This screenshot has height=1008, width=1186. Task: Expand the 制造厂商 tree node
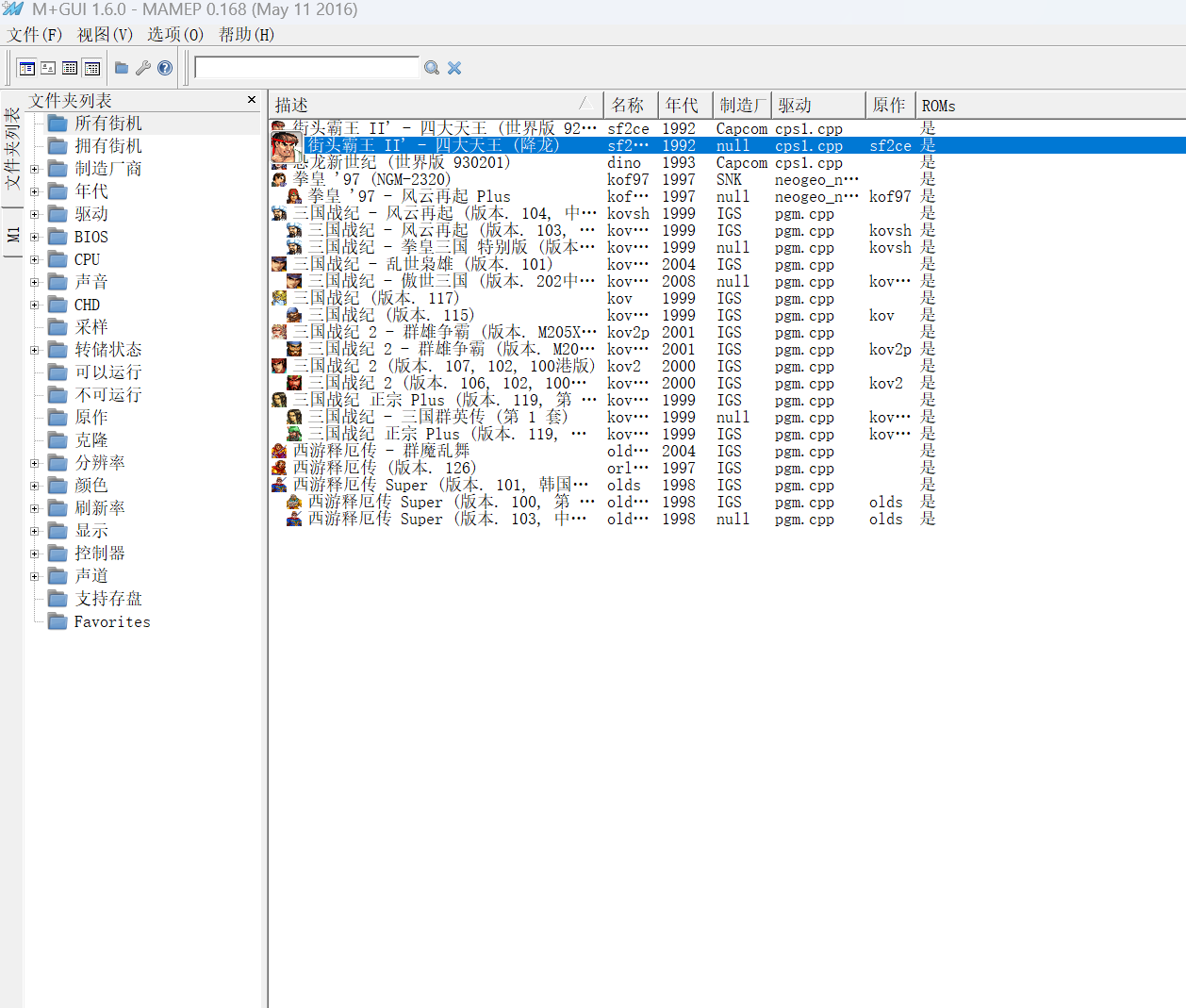pos(35,169)
